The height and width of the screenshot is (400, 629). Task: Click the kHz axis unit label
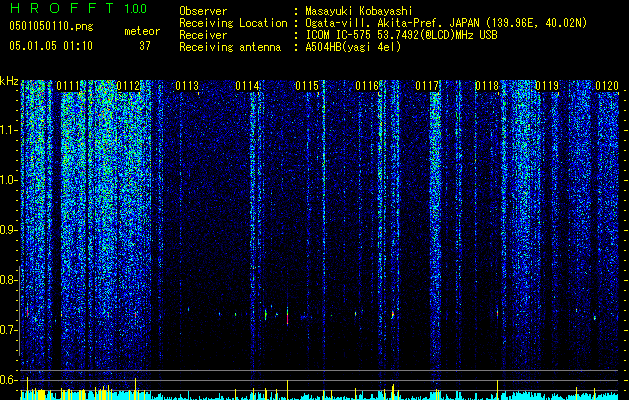(x=9, y=81)
